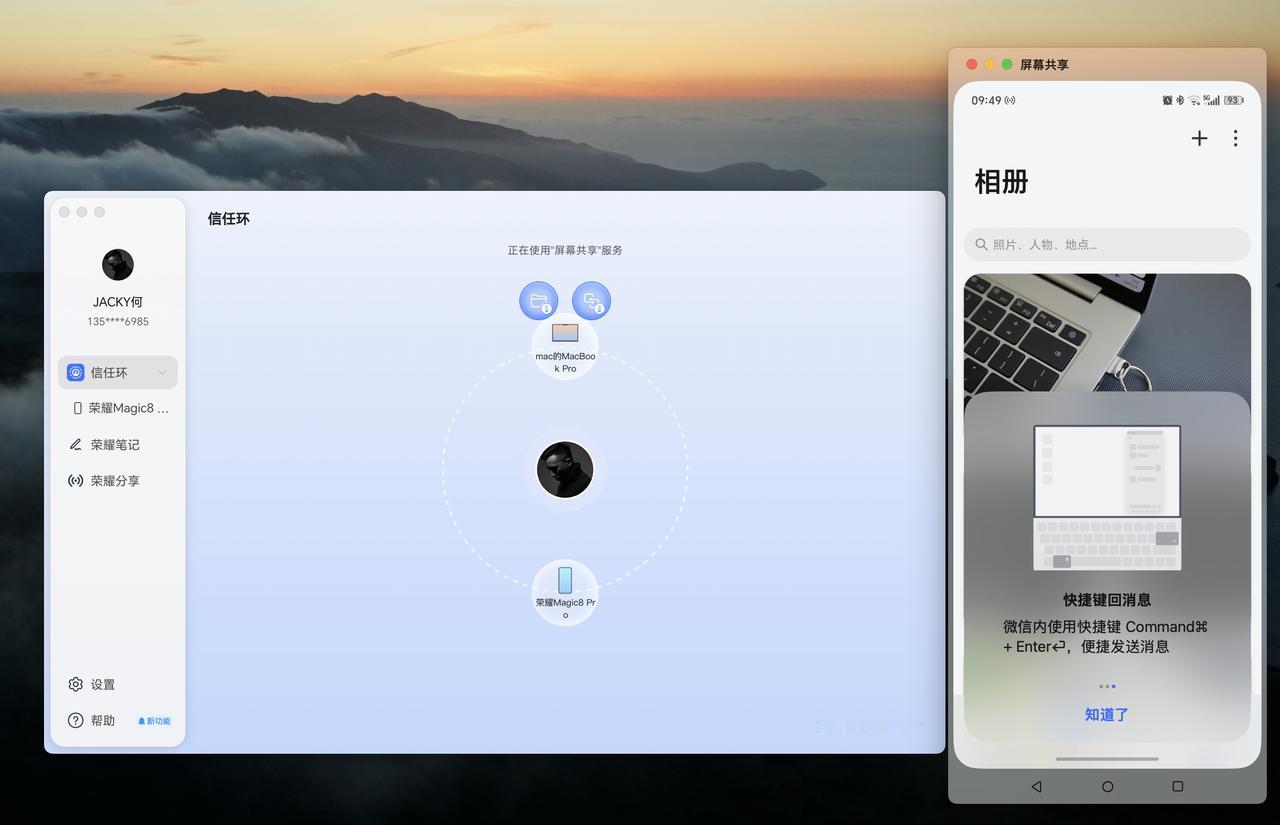Tap the Android back navigation triangle

click(1036, 786)
